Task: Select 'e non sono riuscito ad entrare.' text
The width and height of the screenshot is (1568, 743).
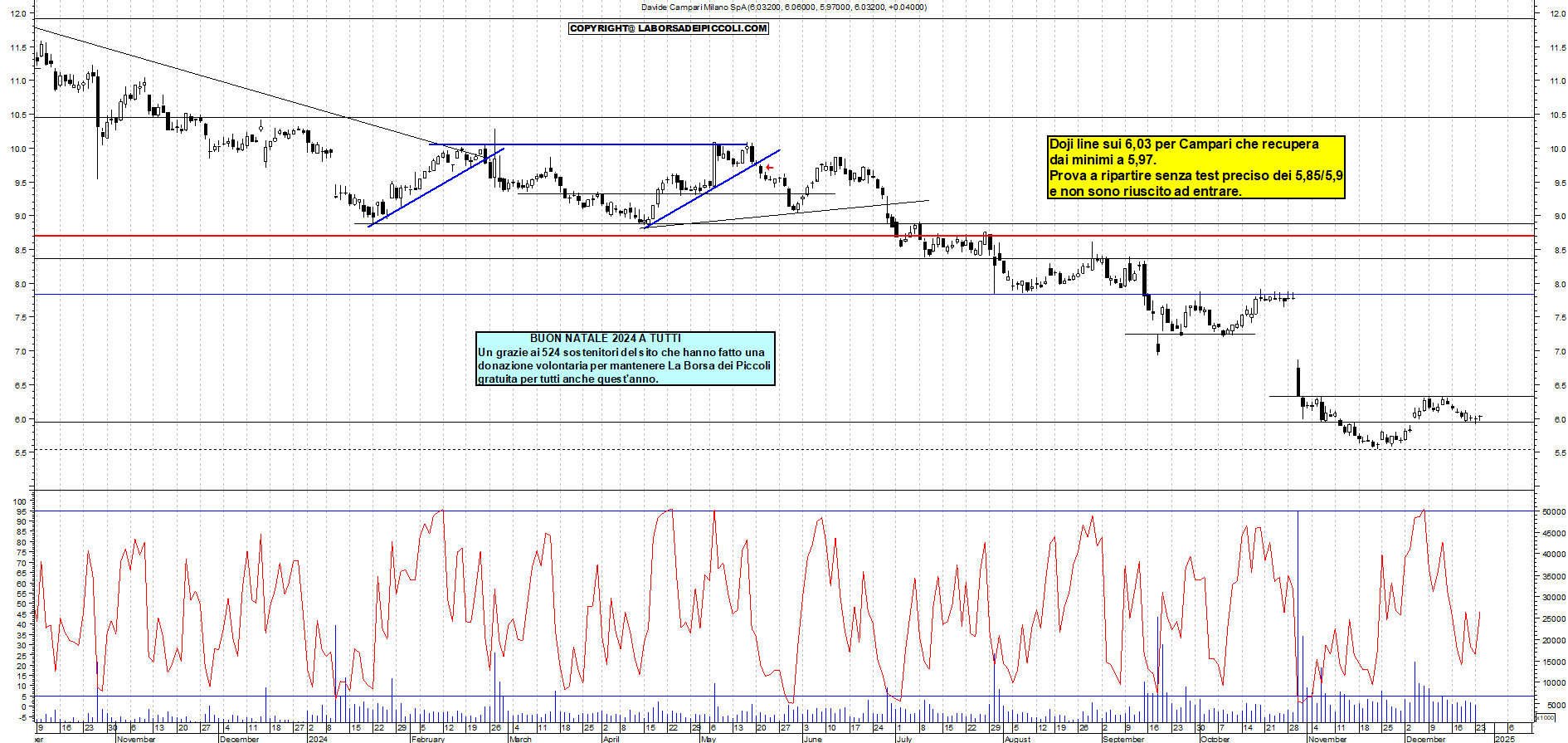Action: (x=1146, y=191)
